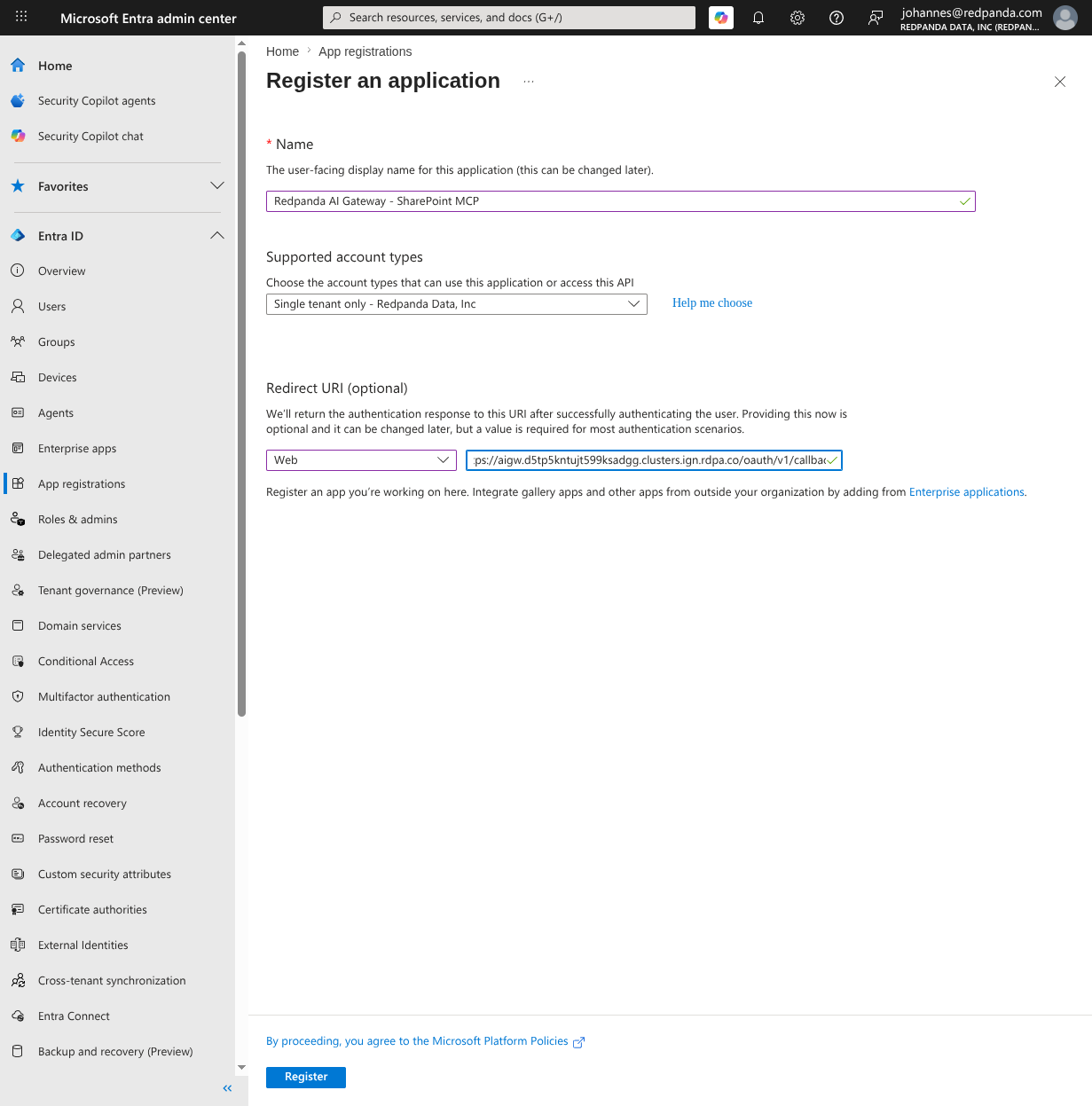Open Authentication methods
This screenshot has height=1106, width=1092.
[99, 768]
